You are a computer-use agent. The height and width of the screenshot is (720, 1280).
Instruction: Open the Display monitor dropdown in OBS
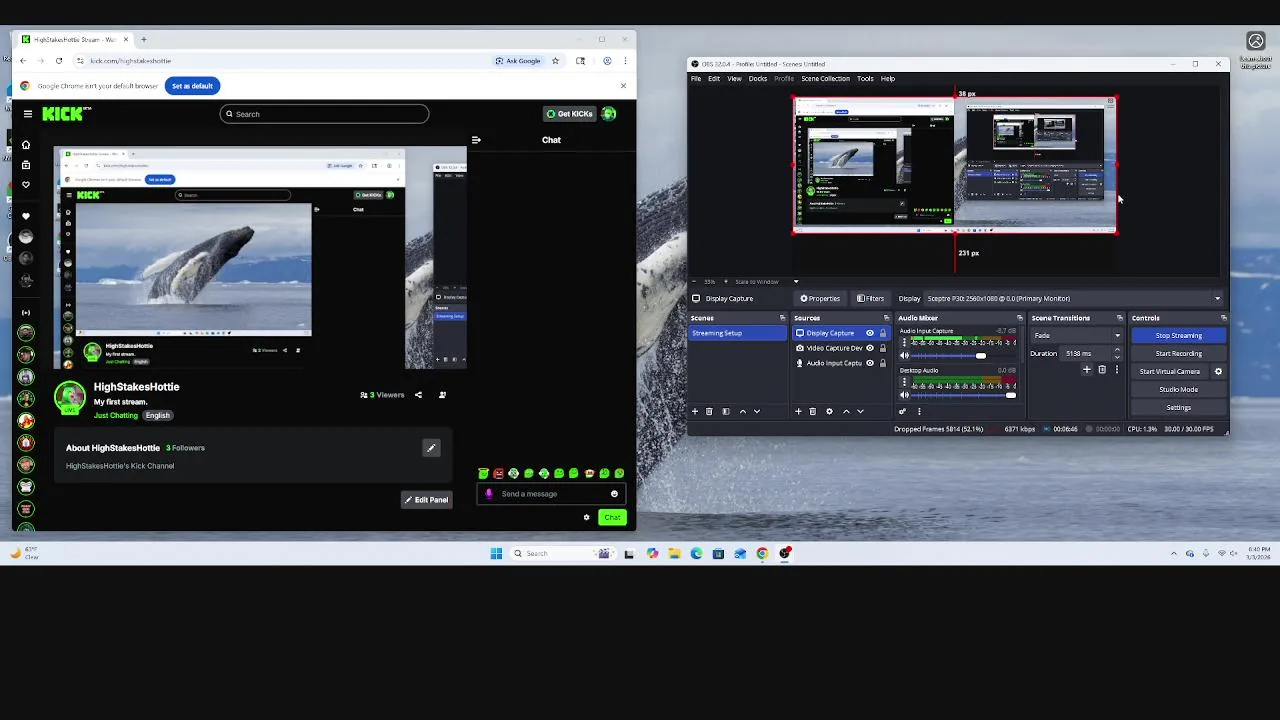(x=1074, y=299)
